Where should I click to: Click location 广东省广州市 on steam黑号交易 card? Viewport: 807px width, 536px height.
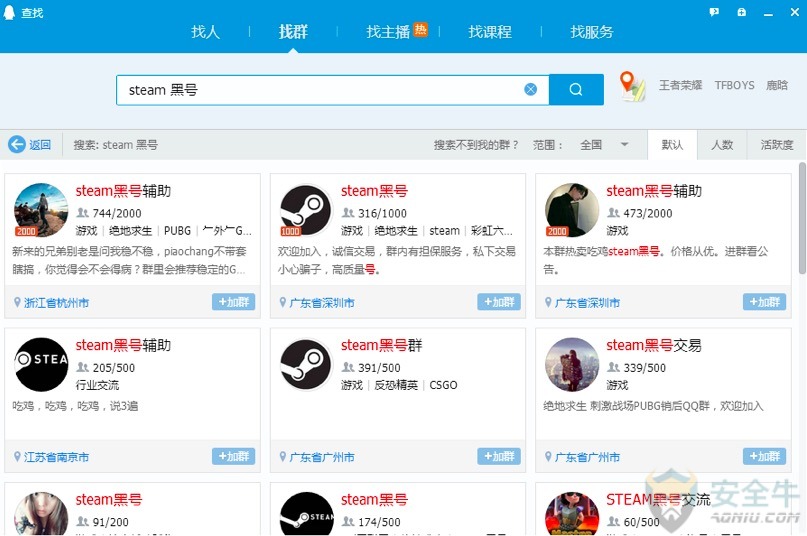(587, 457)
